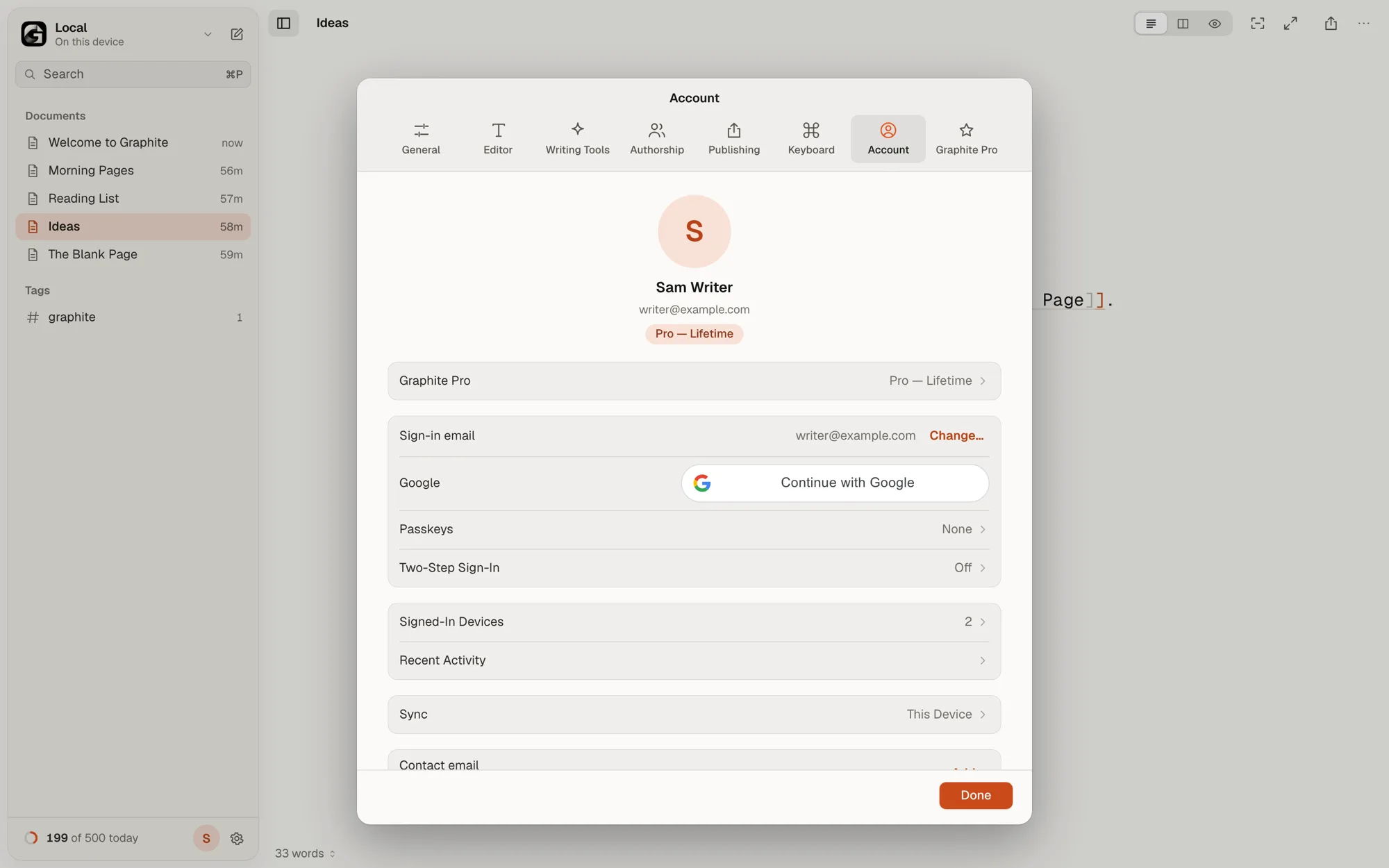
Task: Open the Signed-In Devices row
Action: click(694, 622)
